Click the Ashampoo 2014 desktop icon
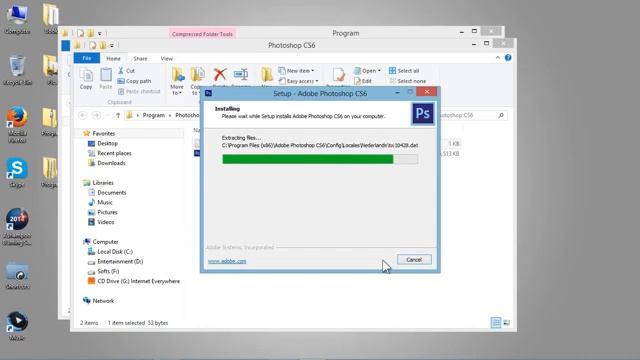Screen dimensions: 640x360 [x=17, y=227]
